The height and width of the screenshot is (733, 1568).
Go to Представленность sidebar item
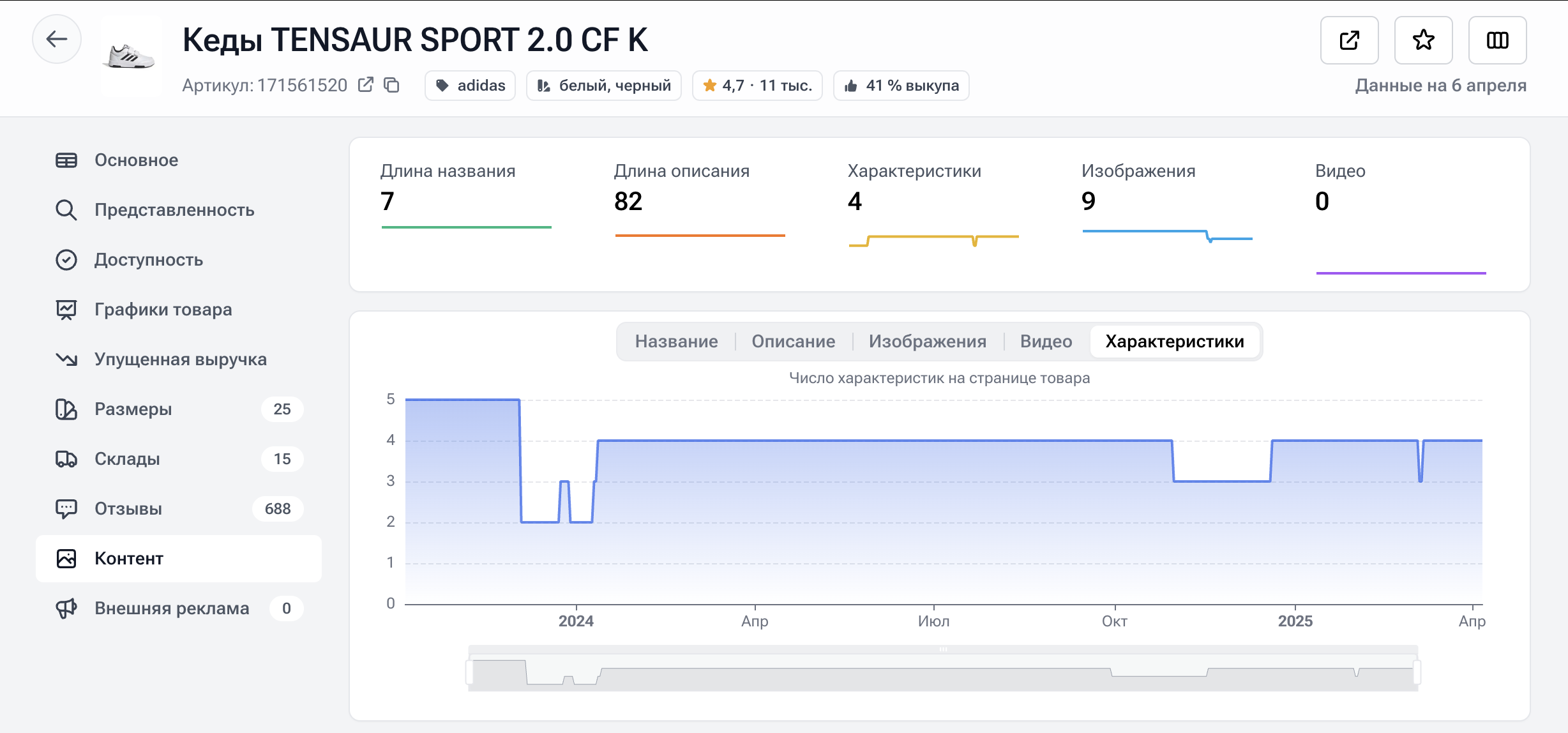[x=174, y=210]
